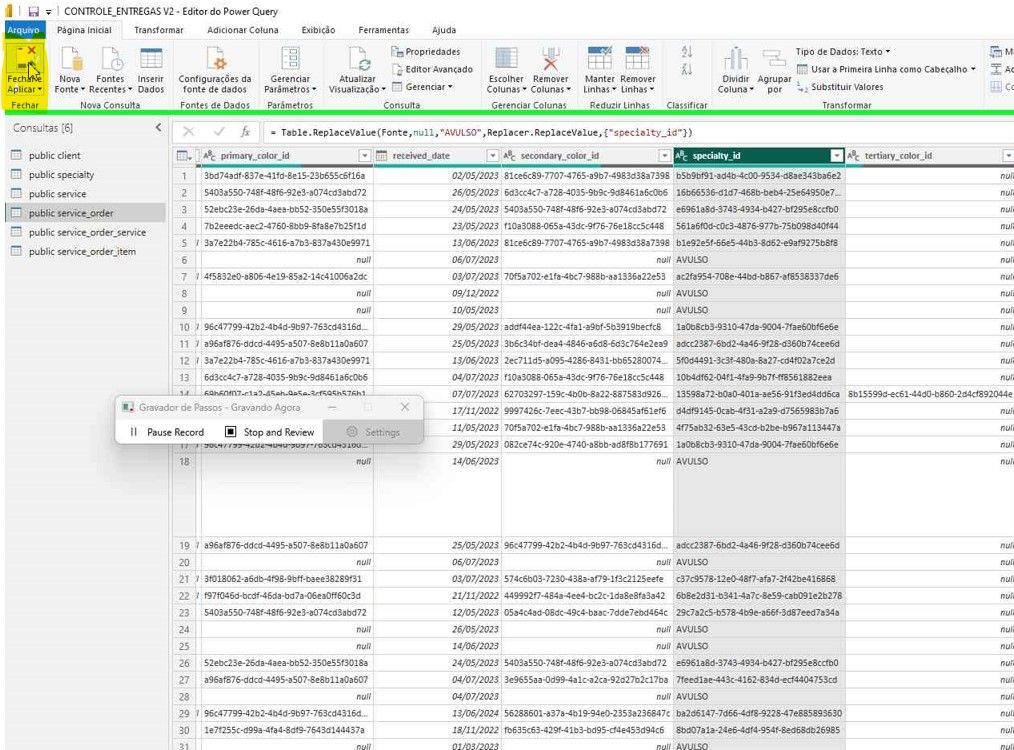The width and height of the screenshot is (1014, 750).
Task: Open the Arquivo menu
Action: tap(23, 30)
